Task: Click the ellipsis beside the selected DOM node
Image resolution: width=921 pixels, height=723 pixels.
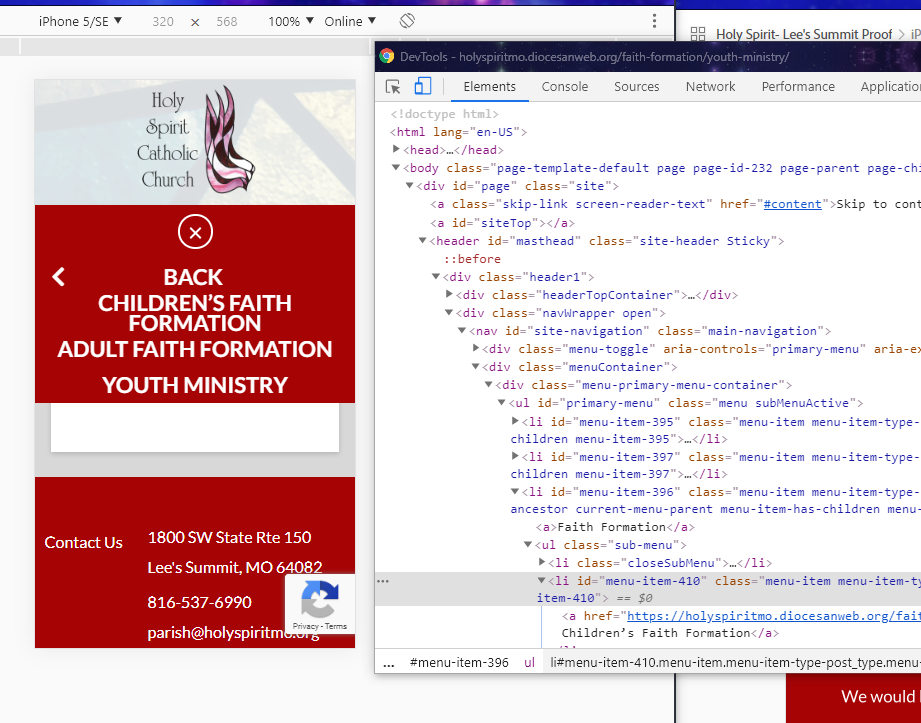Action: coord(383,581)
